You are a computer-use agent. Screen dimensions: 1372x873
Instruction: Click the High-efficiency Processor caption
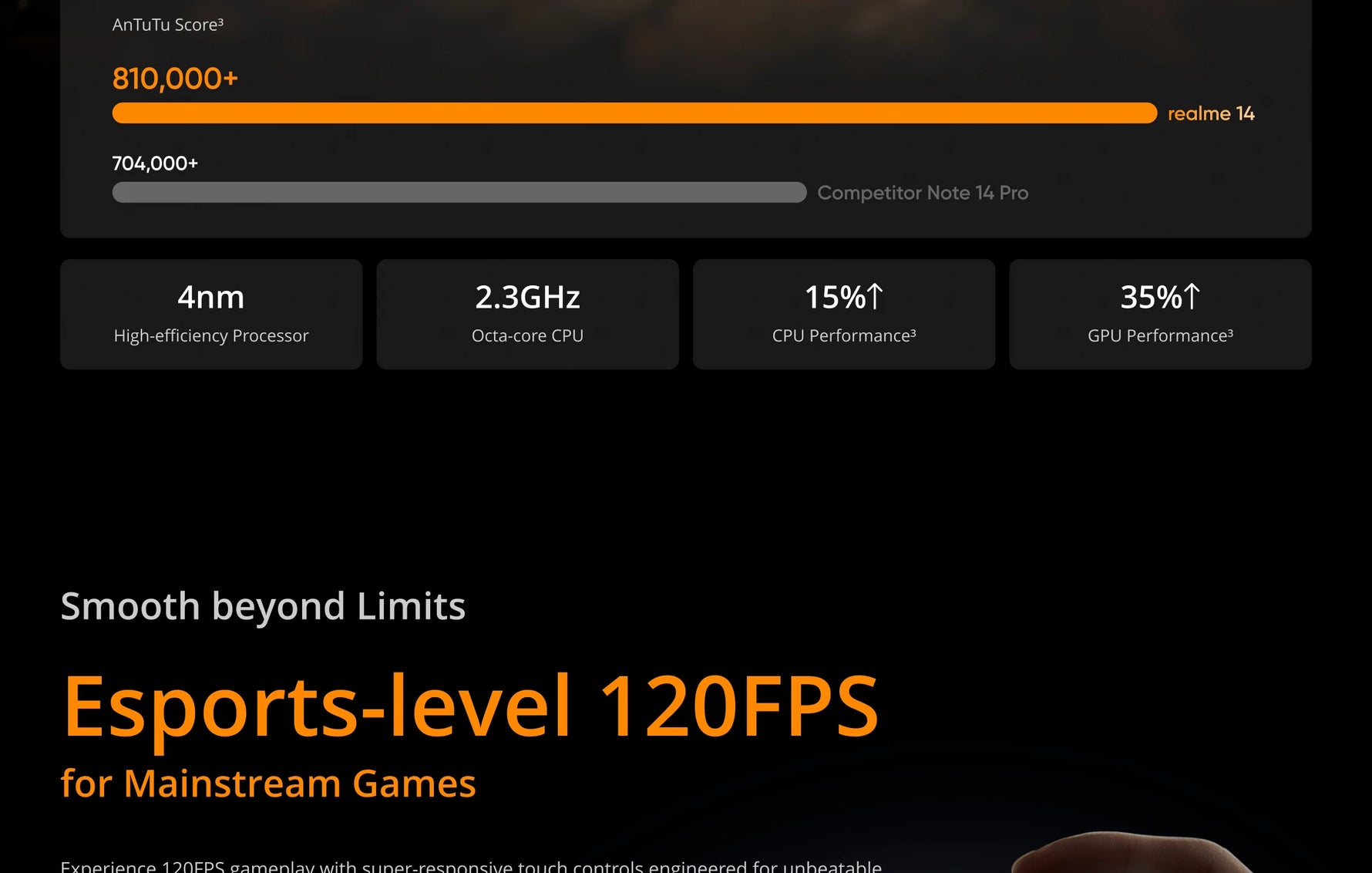pos(211,335)
